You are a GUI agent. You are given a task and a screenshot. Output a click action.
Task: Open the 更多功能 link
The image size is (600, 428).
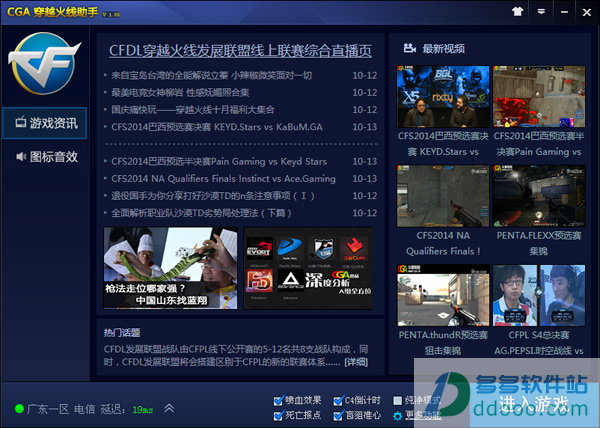[x=423, y=415]
